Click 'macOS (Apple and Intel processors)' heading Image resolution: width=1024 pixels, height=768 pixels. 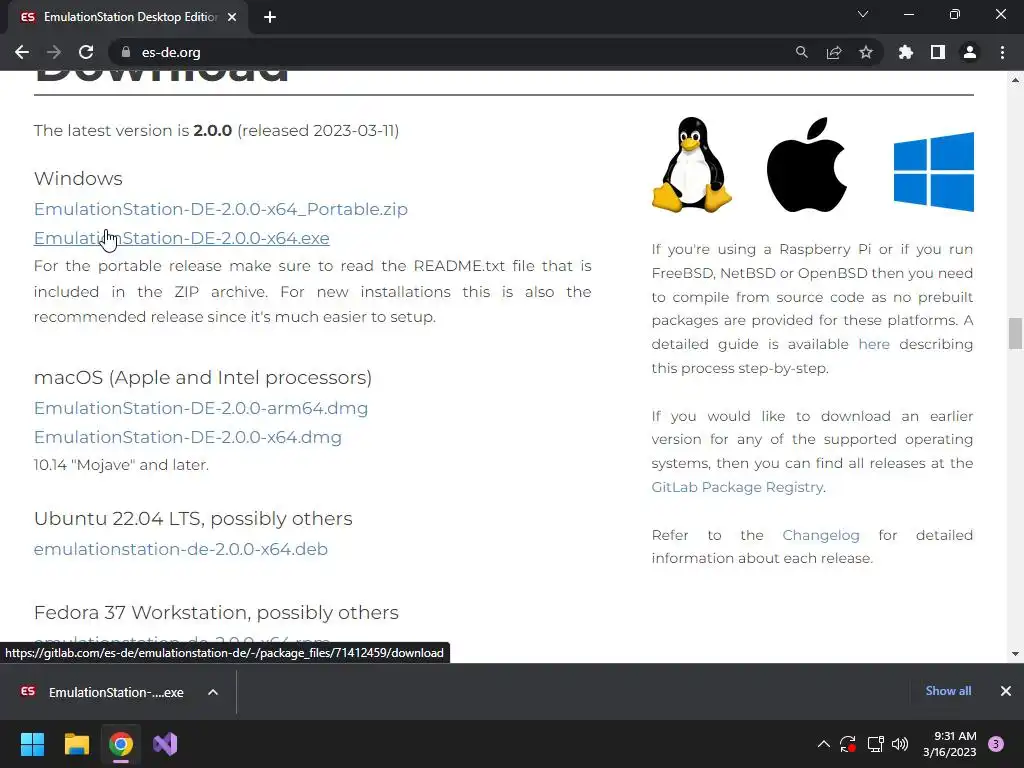(203, 378)
